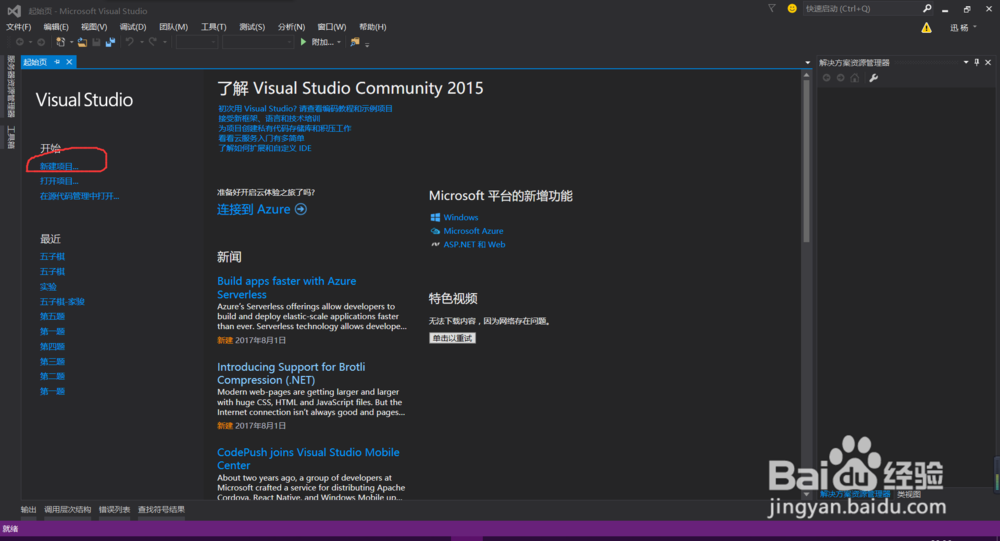Screen dimensions: 1000x541
Task: Open the Windows platform link
Action: 460,218
